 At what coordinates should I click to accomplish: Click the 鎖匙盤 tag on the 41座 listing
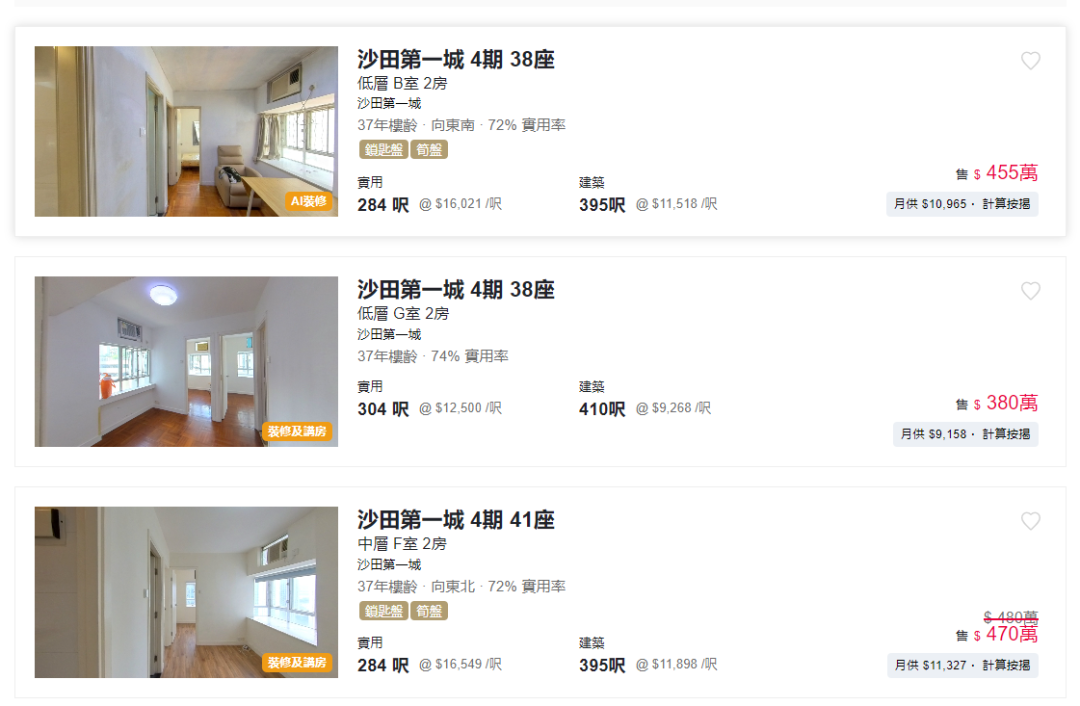pyautogui.click(x=384, y=611)
